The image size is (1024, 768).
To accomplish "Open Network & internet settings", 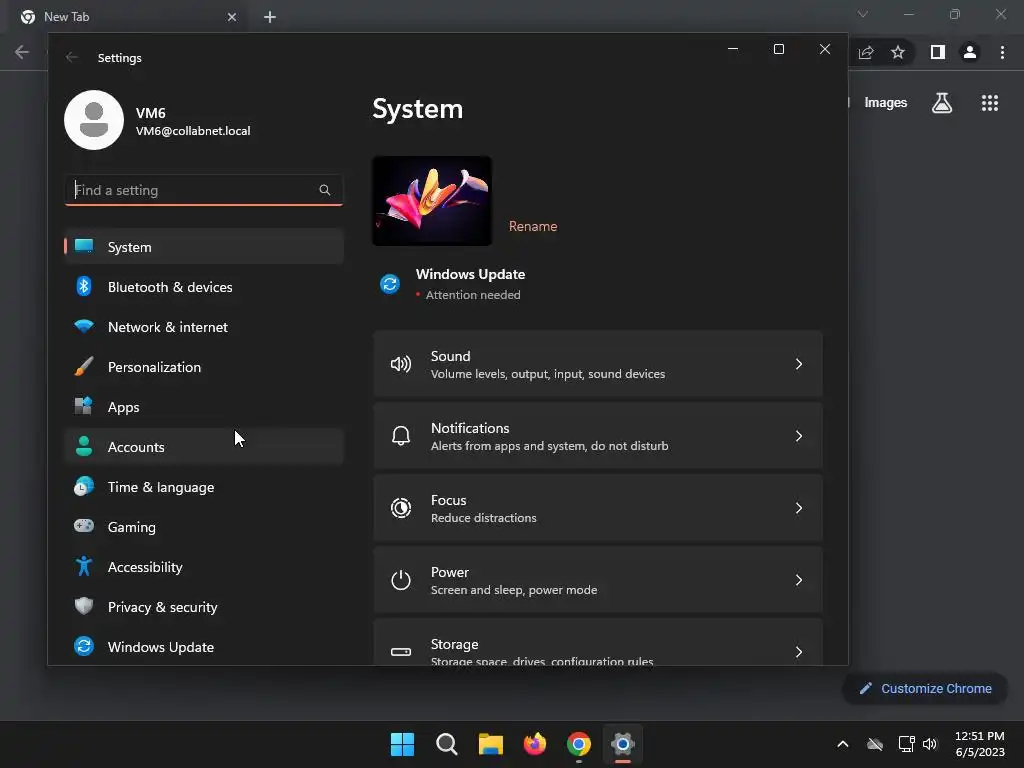I will (204, 327).
